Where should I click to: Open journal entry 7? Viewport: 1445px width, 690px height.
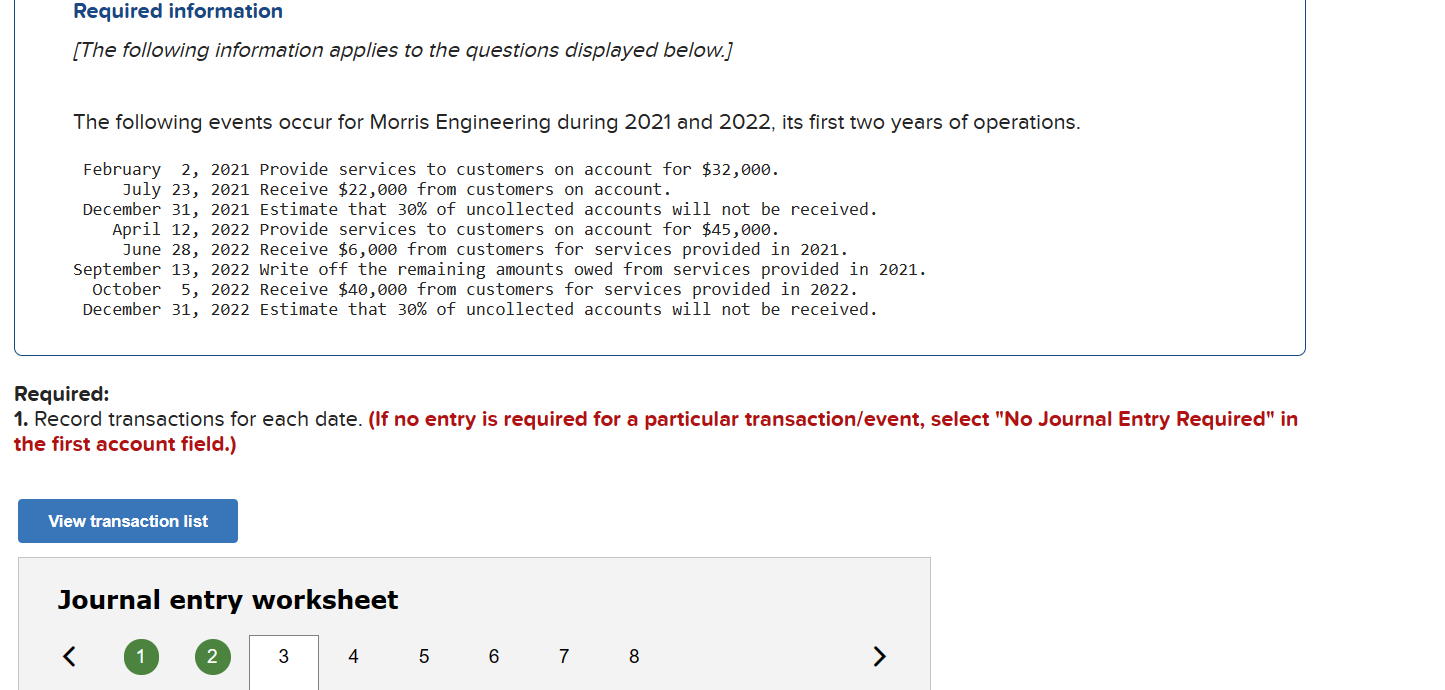563,657
